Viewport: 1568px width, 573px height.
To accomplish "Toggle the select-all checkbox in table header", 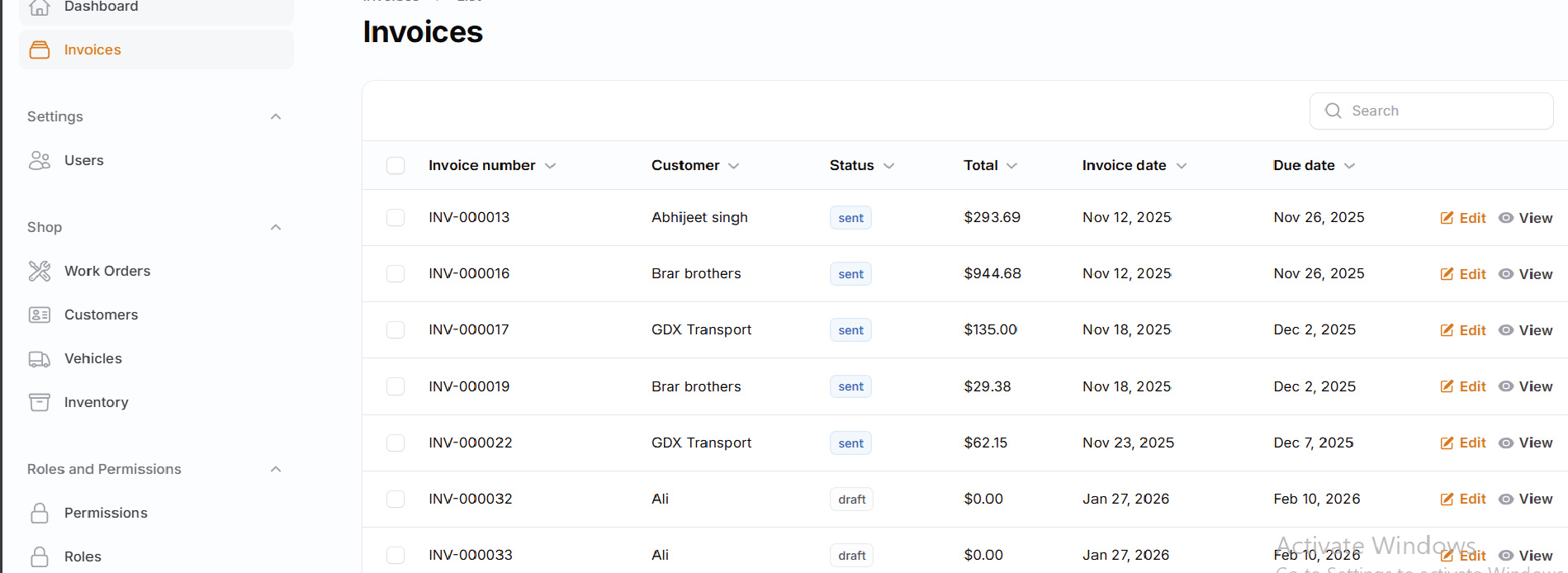I will (x=396, y=166).
